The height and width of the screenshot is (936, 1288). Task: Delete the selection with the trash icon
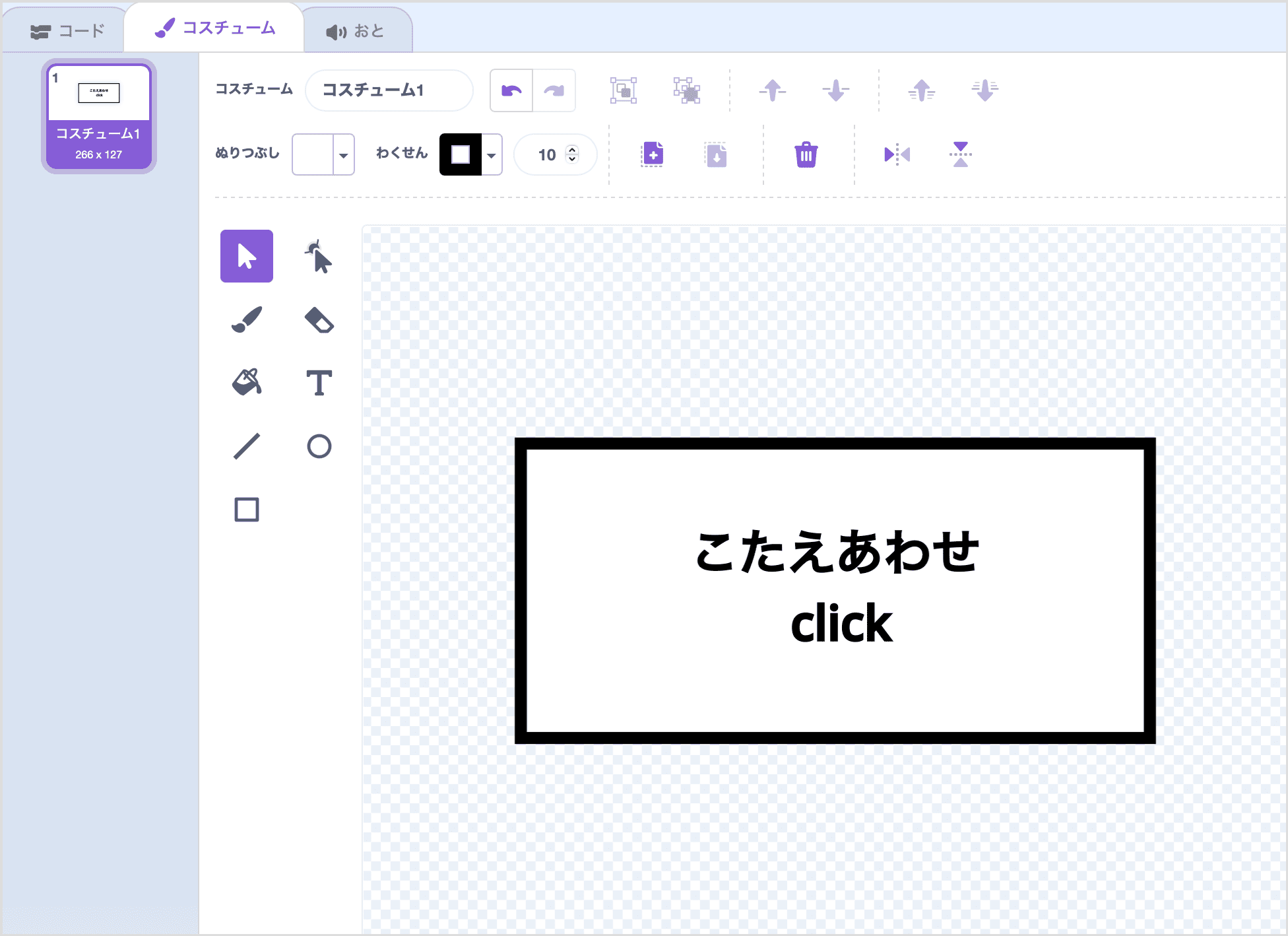click(x=806, y=154)
